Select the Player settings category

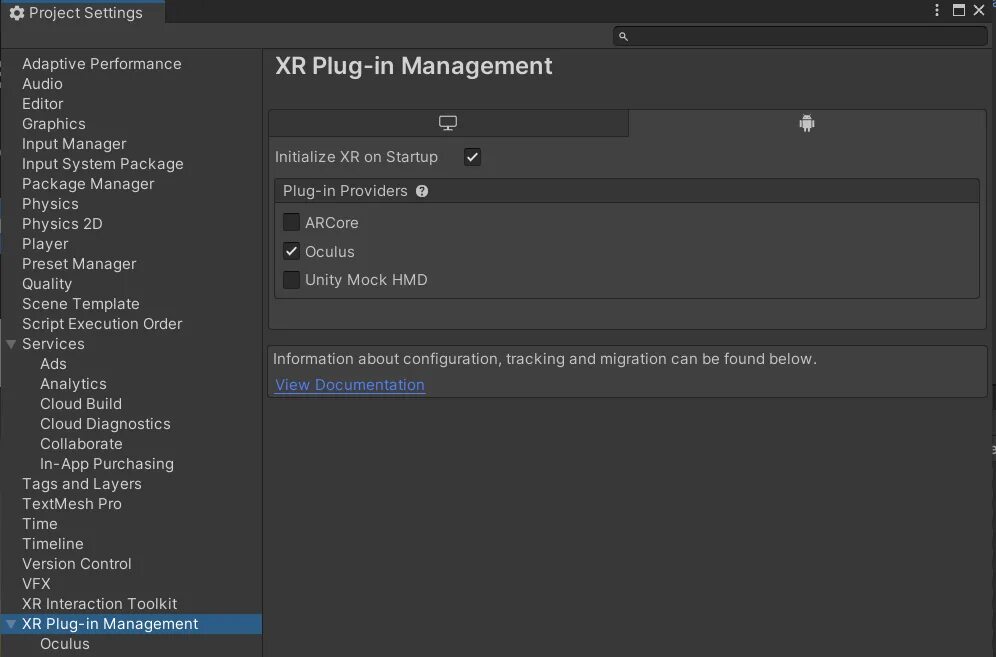45,244
